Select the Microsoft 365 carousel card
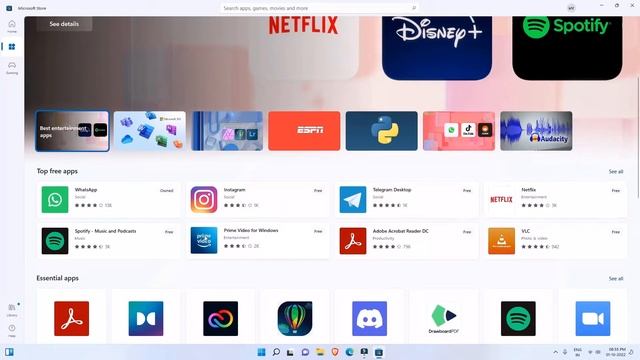The image size is (640, 360). pos(149,131)
